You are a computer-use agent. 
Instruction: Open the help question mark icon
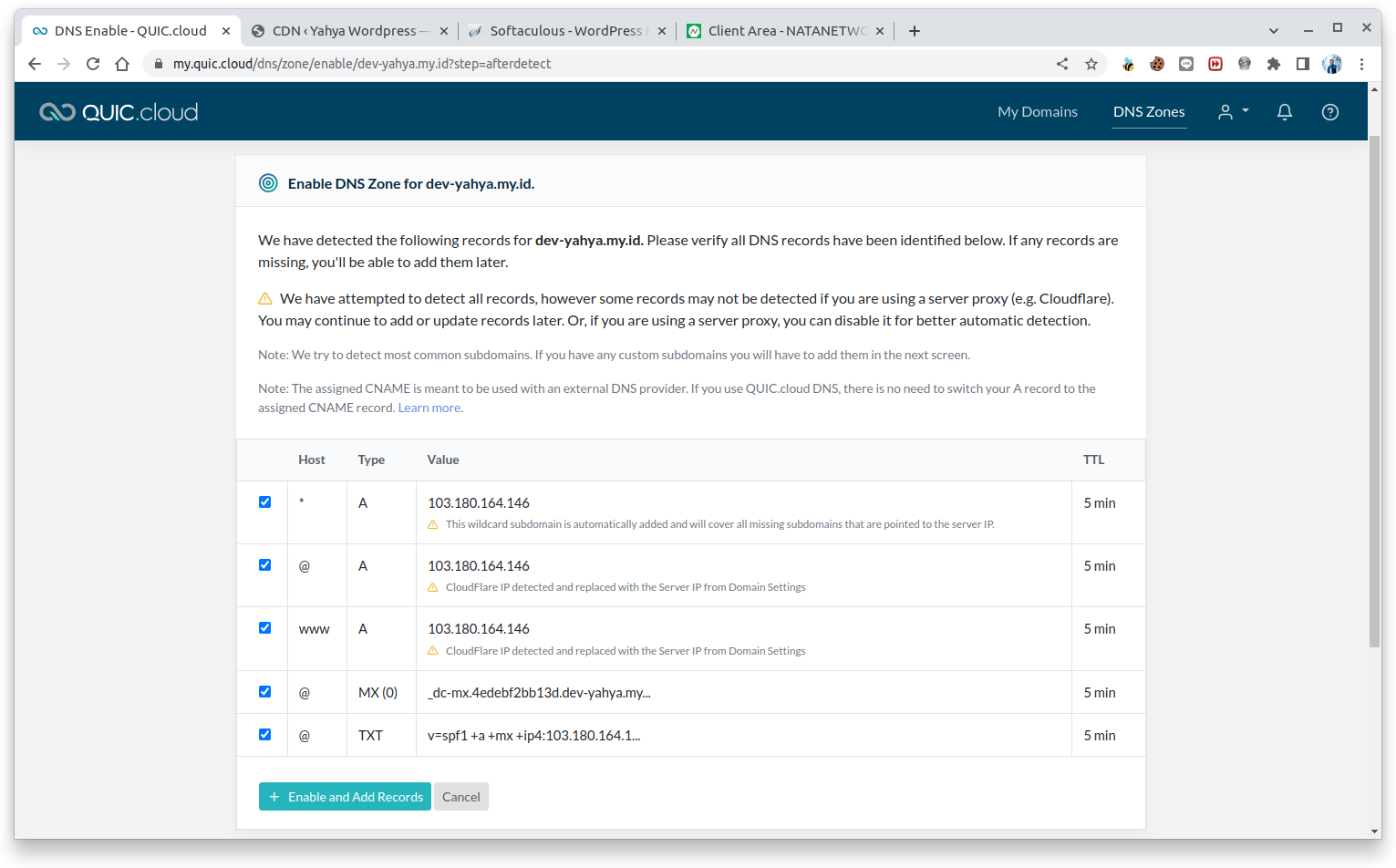click(1329, 111)
